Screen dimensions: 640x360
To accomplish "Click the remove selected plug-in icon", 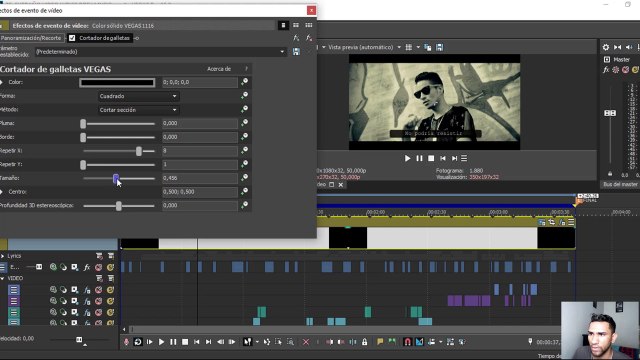I will coord(309,38).
